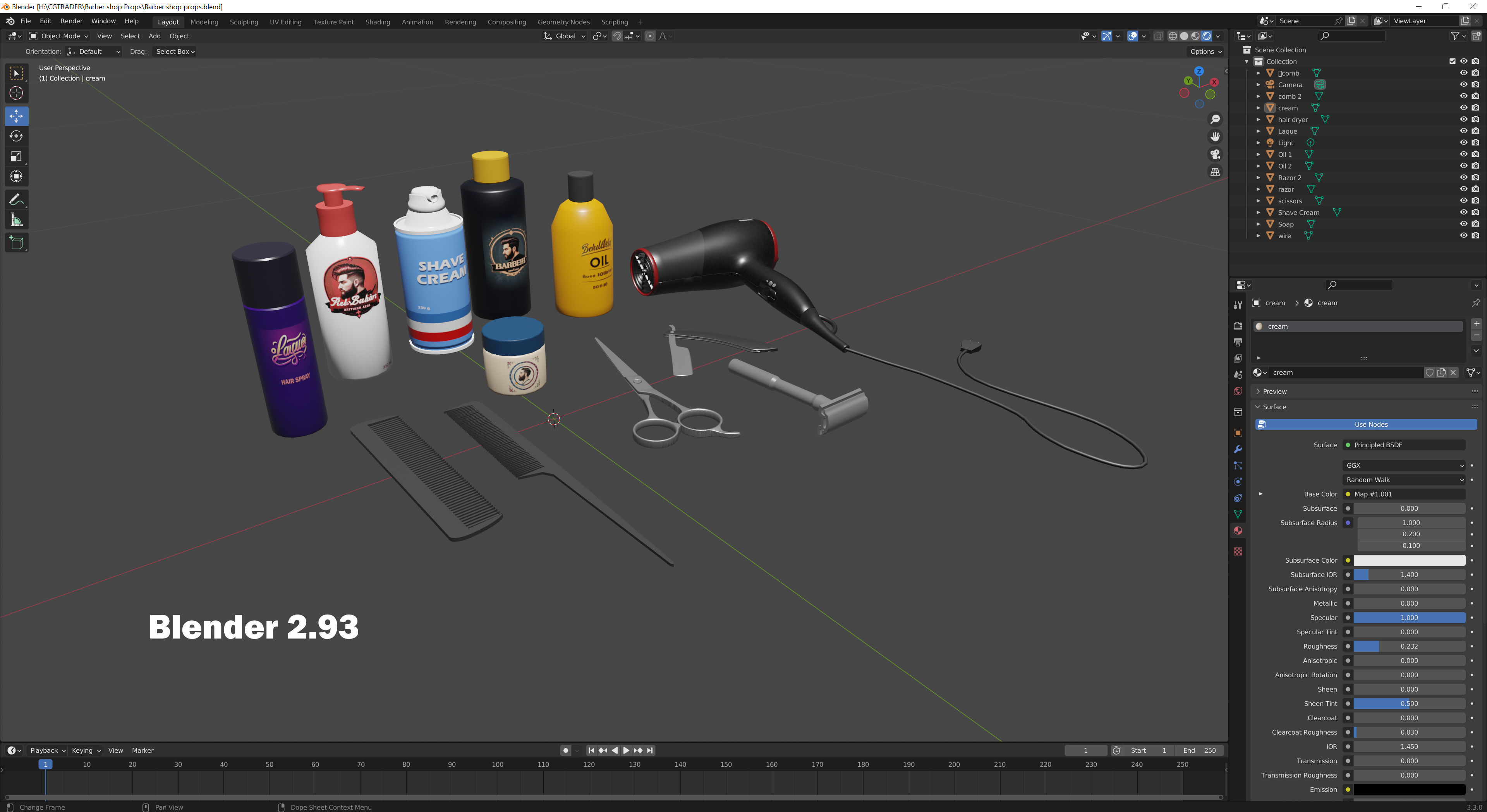This screenshot has height=812, width=1487.
Task: Open the Select Box drag dropdown
Action: coord(175,52)
